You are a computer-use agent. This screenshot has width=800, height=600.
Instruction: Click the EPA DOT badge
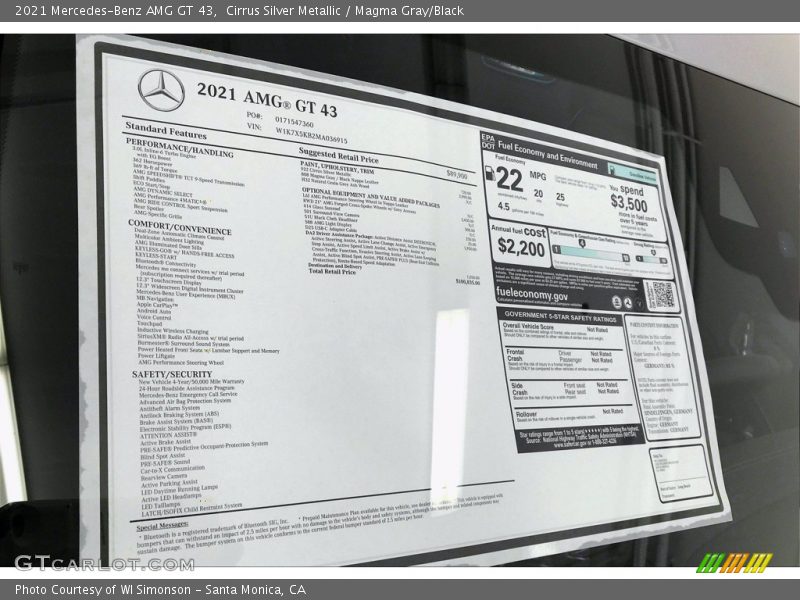click(488, 141)
